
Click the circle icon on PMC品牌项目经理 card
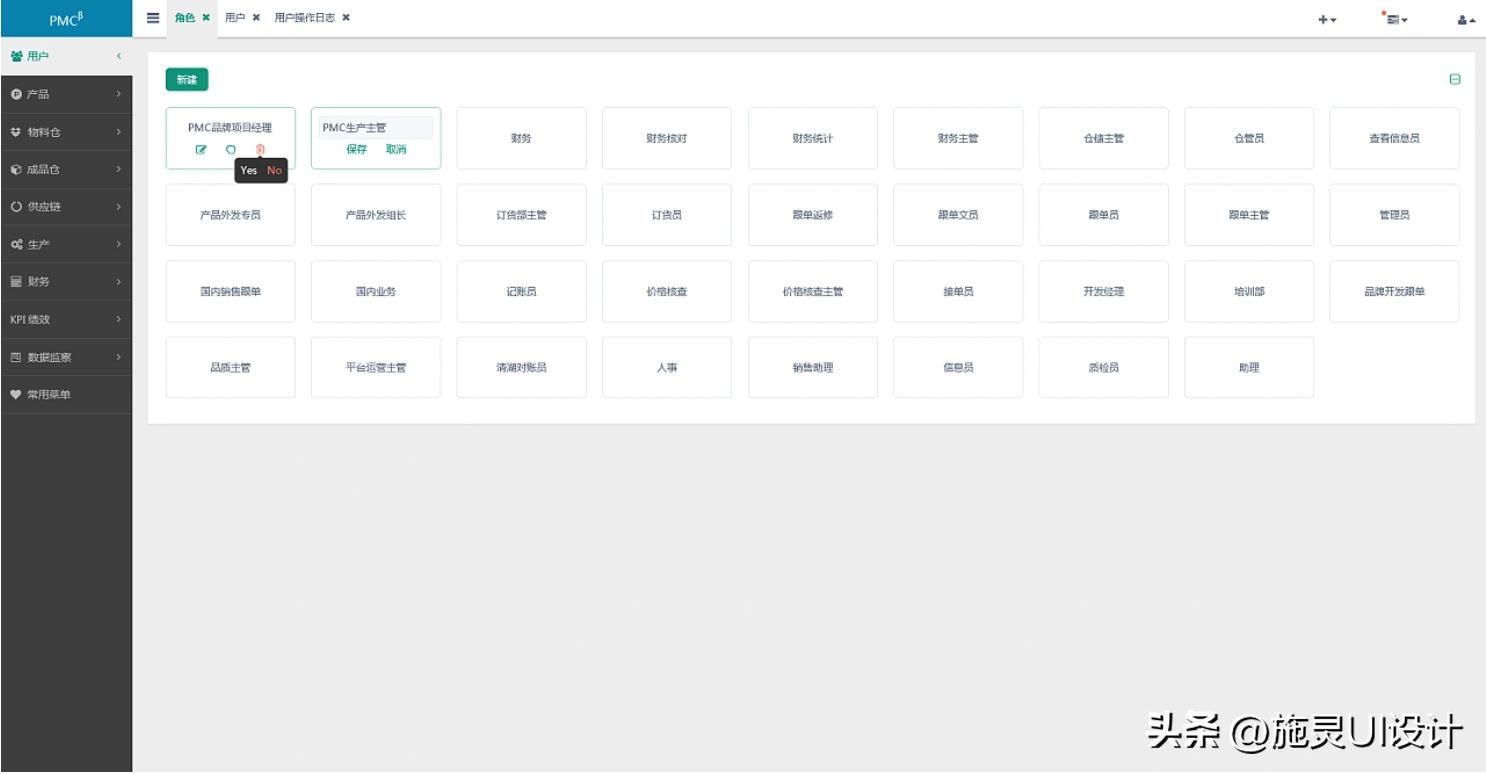coord(231,150)
